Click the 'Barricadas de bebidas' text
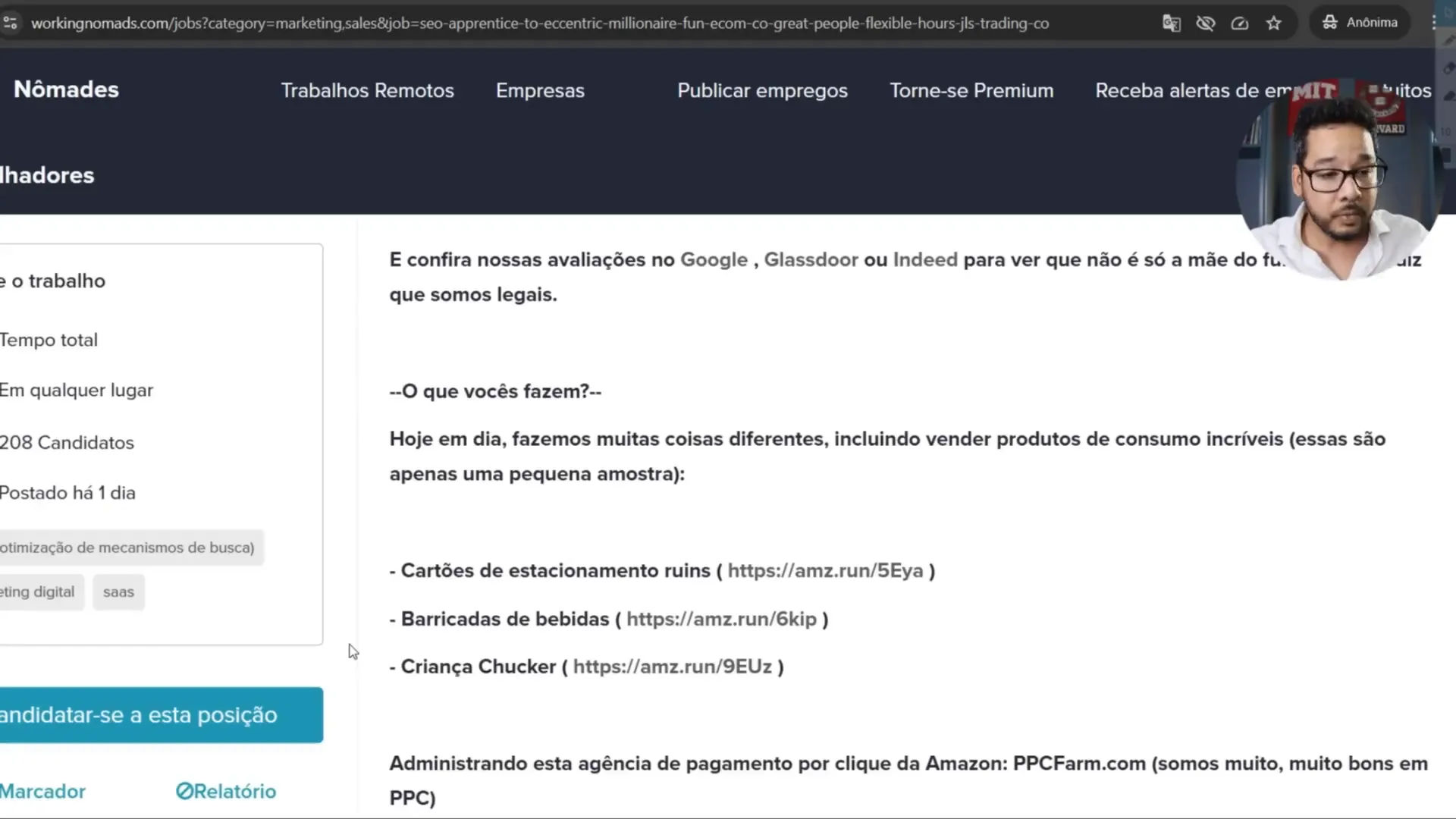Viewport: 1456px width, 819px height. (x=505, y=619)
